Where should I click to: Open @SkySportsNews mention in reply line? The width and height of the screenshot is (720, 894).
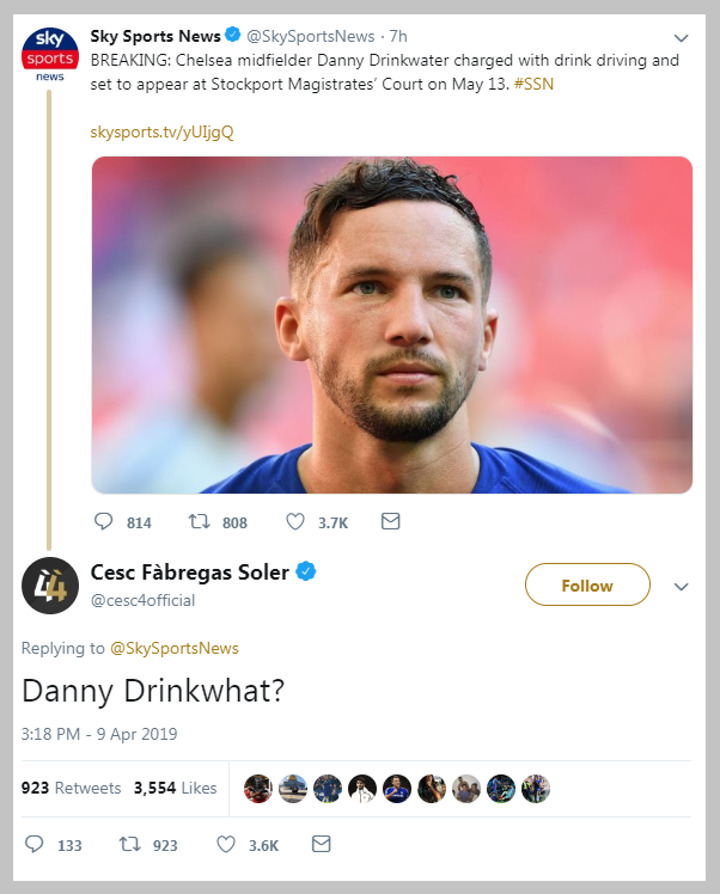[174, 648]
